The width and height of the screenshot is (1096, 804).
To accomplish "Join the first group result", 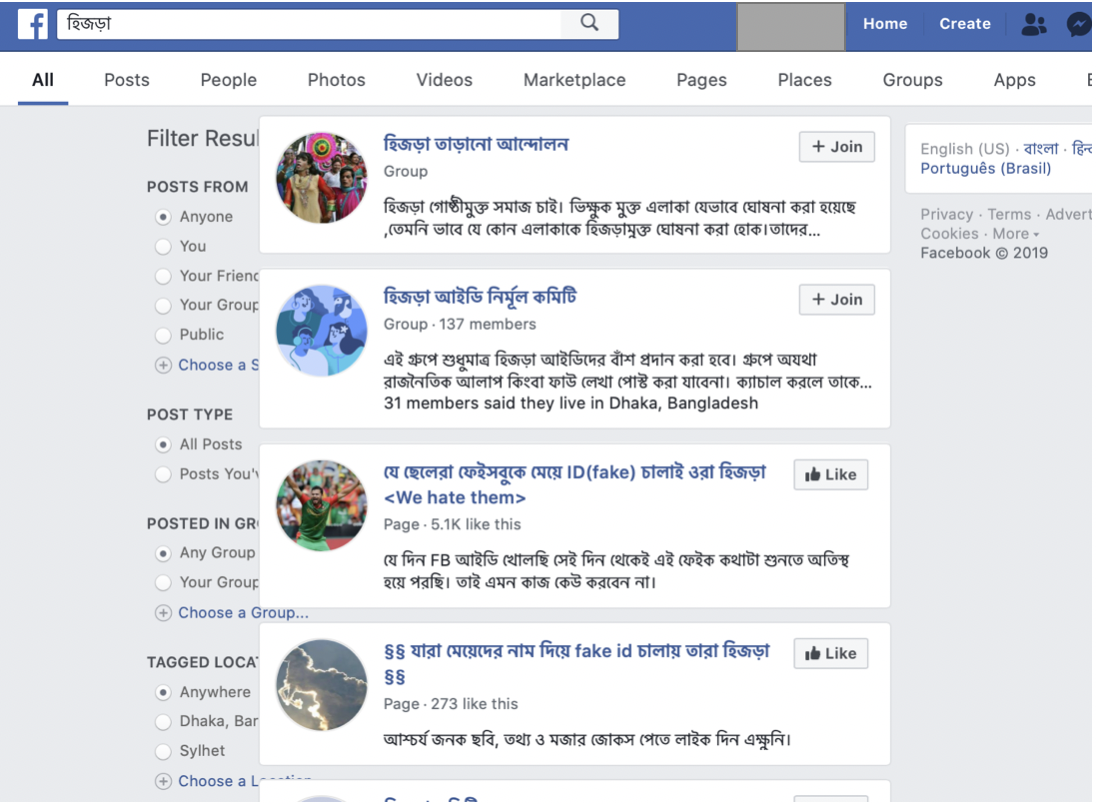I will click(x=837, y=147).
